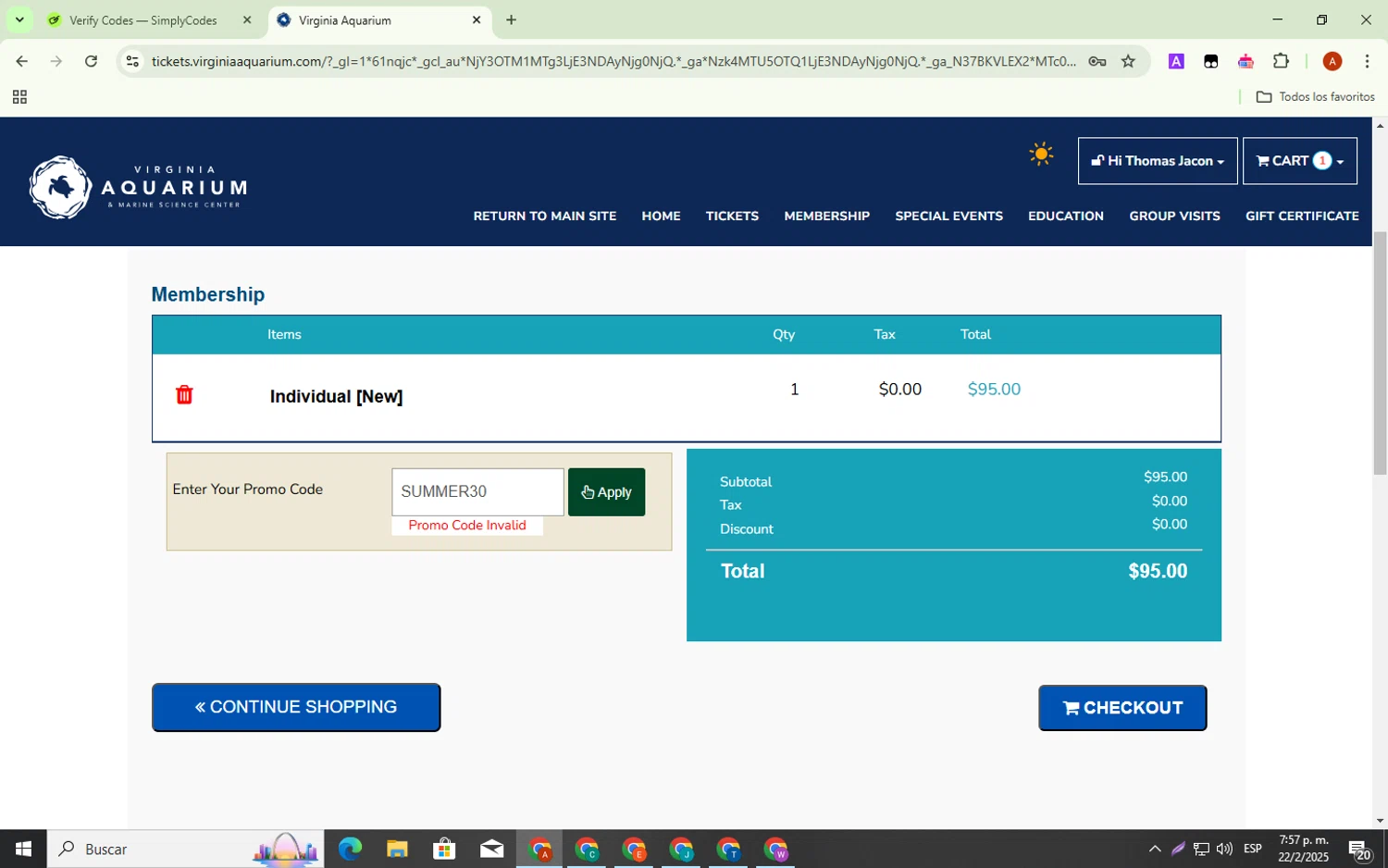Screen dimensions: 1388x868
Task: Switch to Chrome profile J window
Action: [x=681, y=849]
